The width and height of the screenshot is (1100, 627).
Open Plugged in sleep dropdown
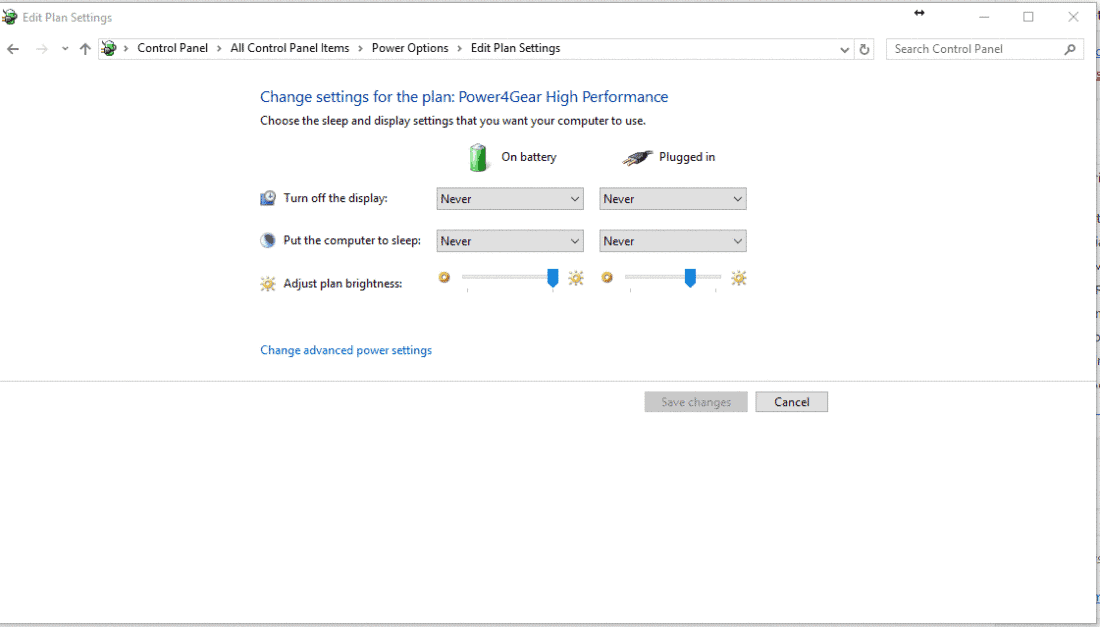click(673, 241)
